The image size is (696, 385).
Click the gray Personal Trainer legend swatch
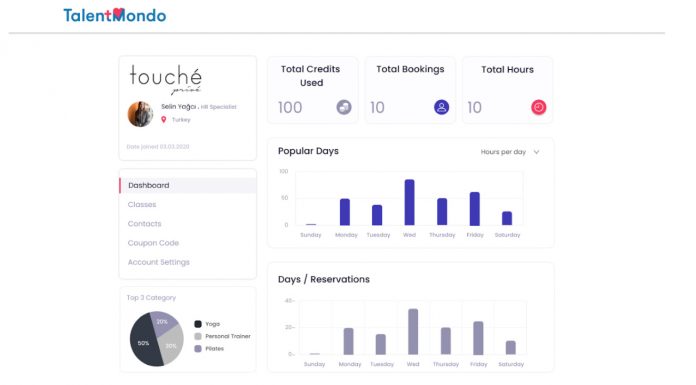pyautogui.click(x=198, y=336)
